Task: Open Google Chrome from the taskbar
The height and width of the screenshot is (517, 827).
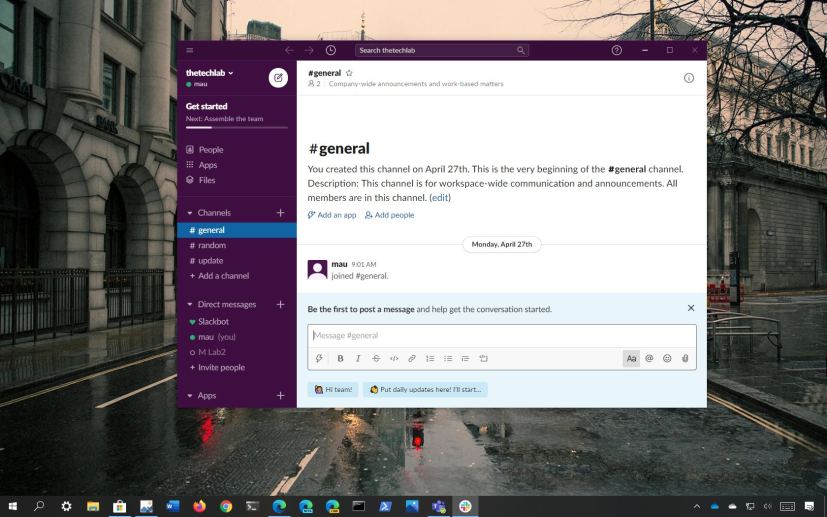Action: coord(226,506)
